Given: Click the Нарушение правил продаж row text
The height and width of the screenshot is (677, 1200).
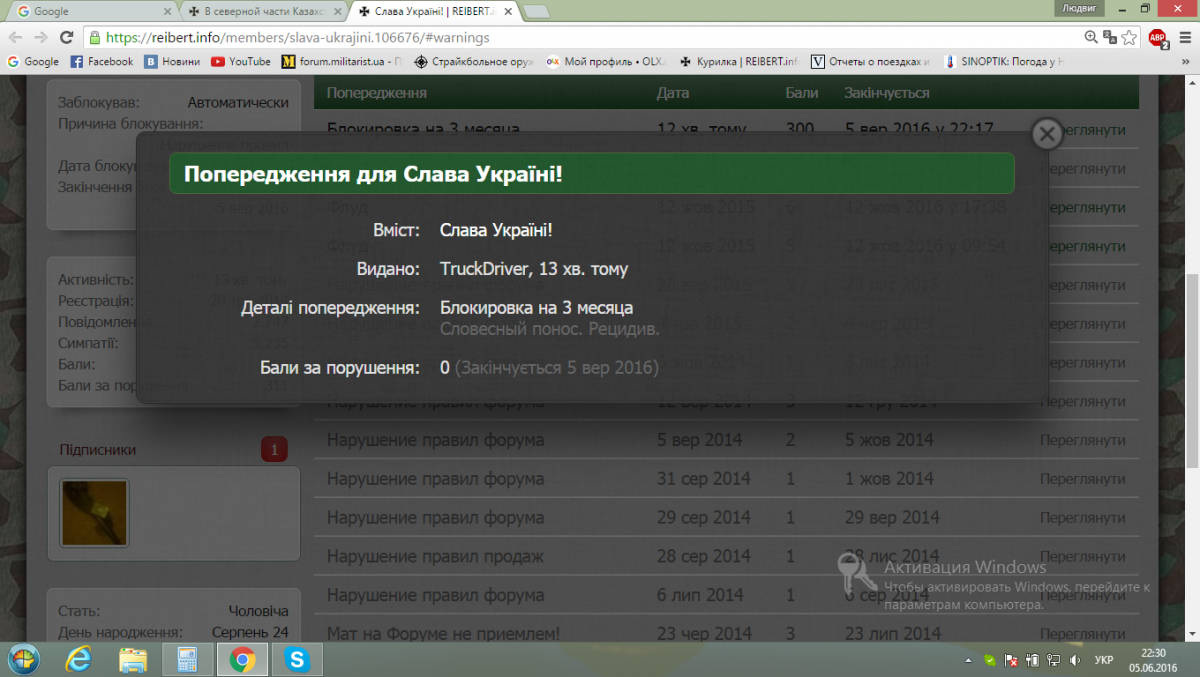Looking at the screenshot, I should [x=436, y=557].
